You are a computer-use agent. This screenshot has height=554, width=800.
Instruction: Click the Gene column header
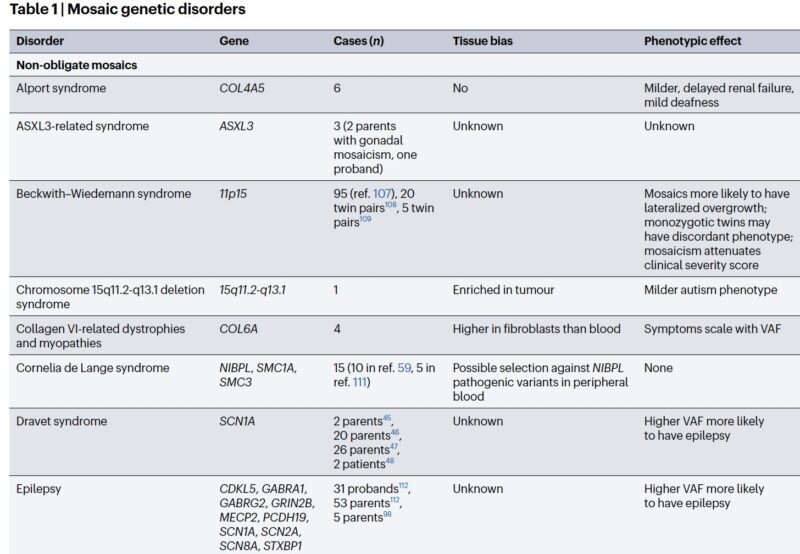click(234, 41)
